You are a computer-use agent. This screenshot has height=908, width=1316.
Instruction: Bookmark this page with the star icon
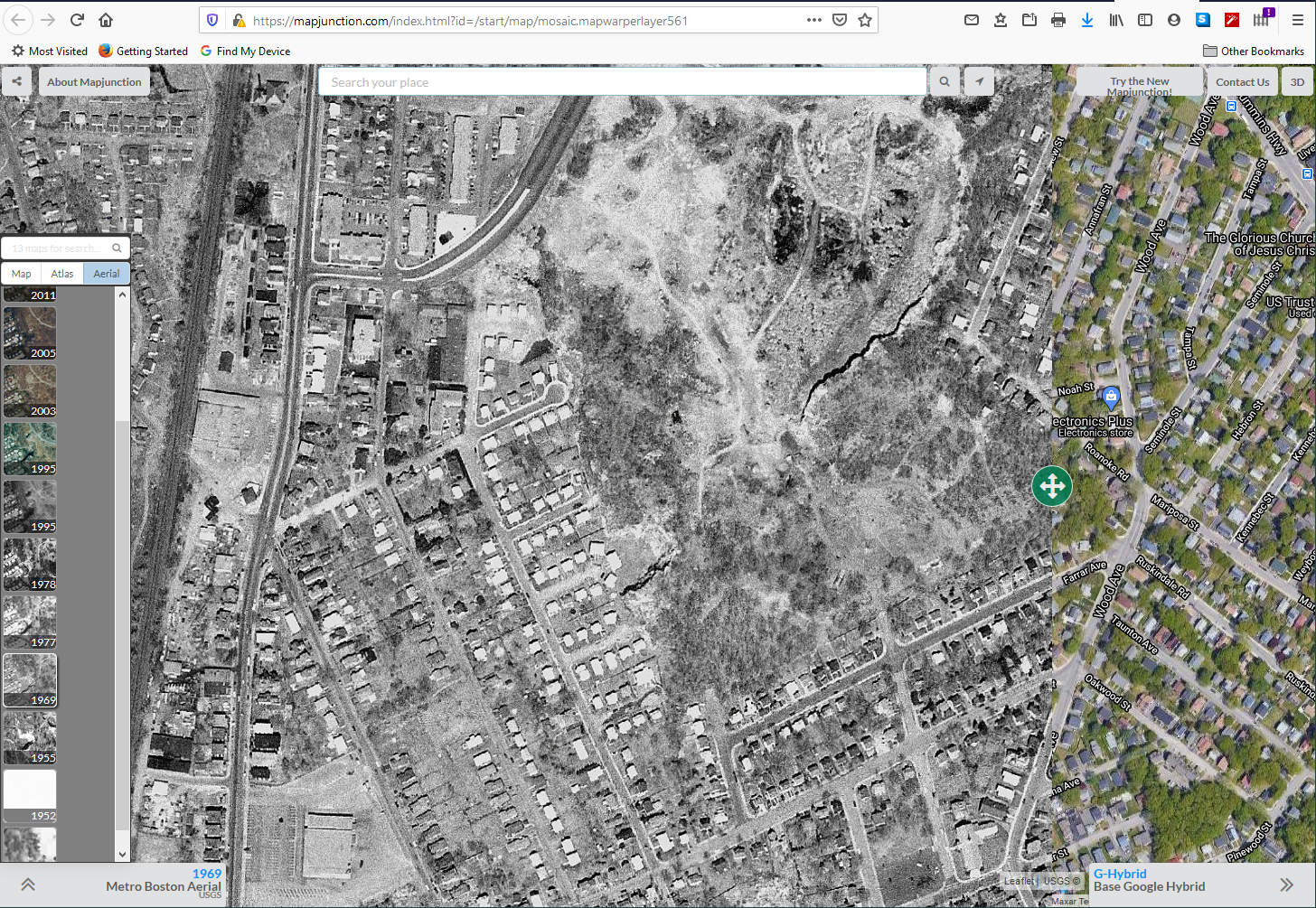(865, 19)
